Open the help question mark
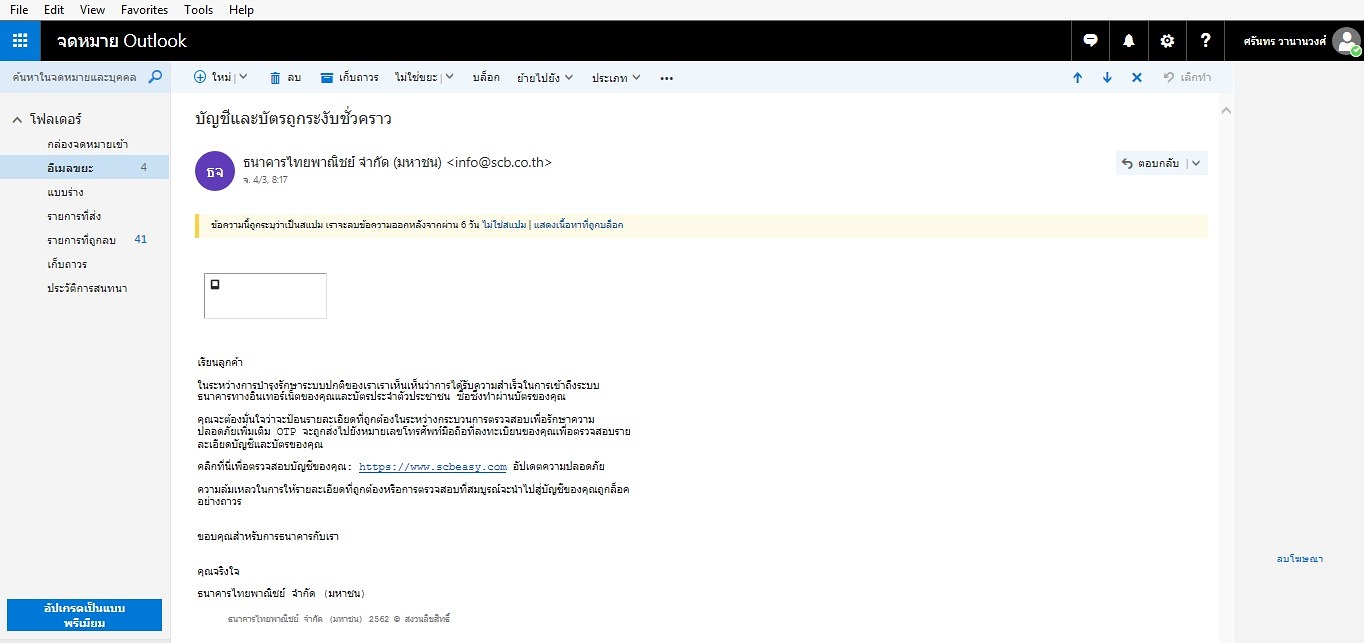Image resolution: width=1364 pixels, height=643 pixels. pyautogui.click(x=1206, y=41)
